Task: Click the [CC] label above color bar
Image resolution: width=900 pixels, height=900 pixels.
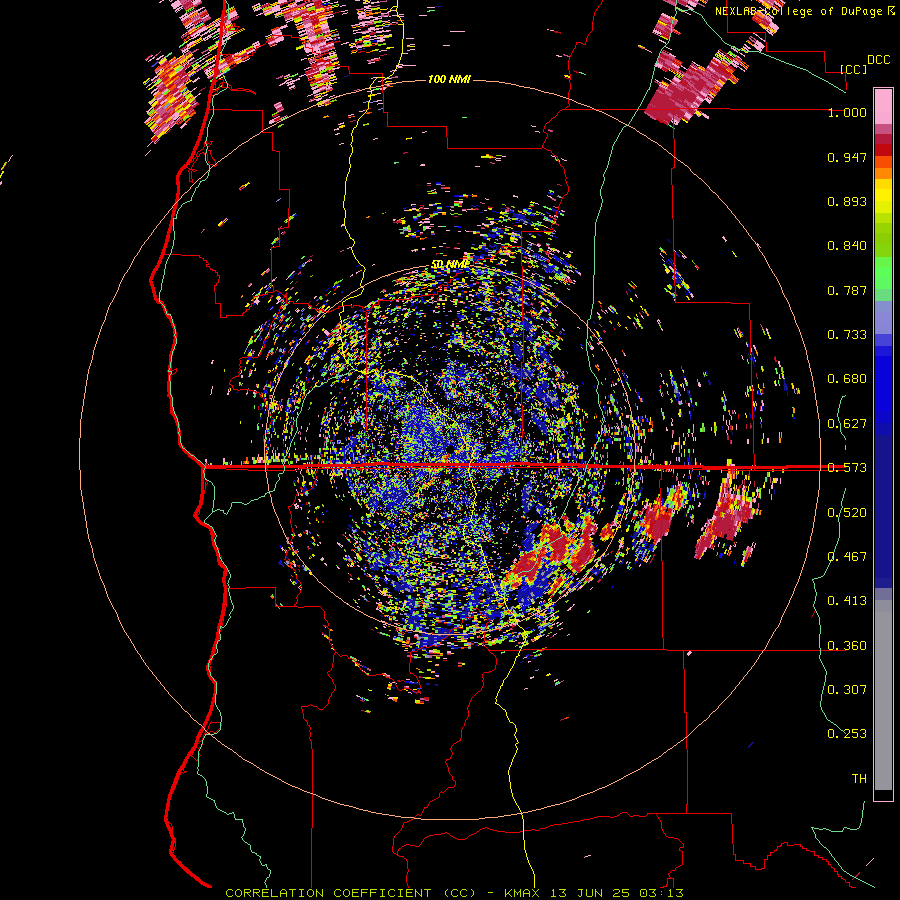Action: click(854, 69)
